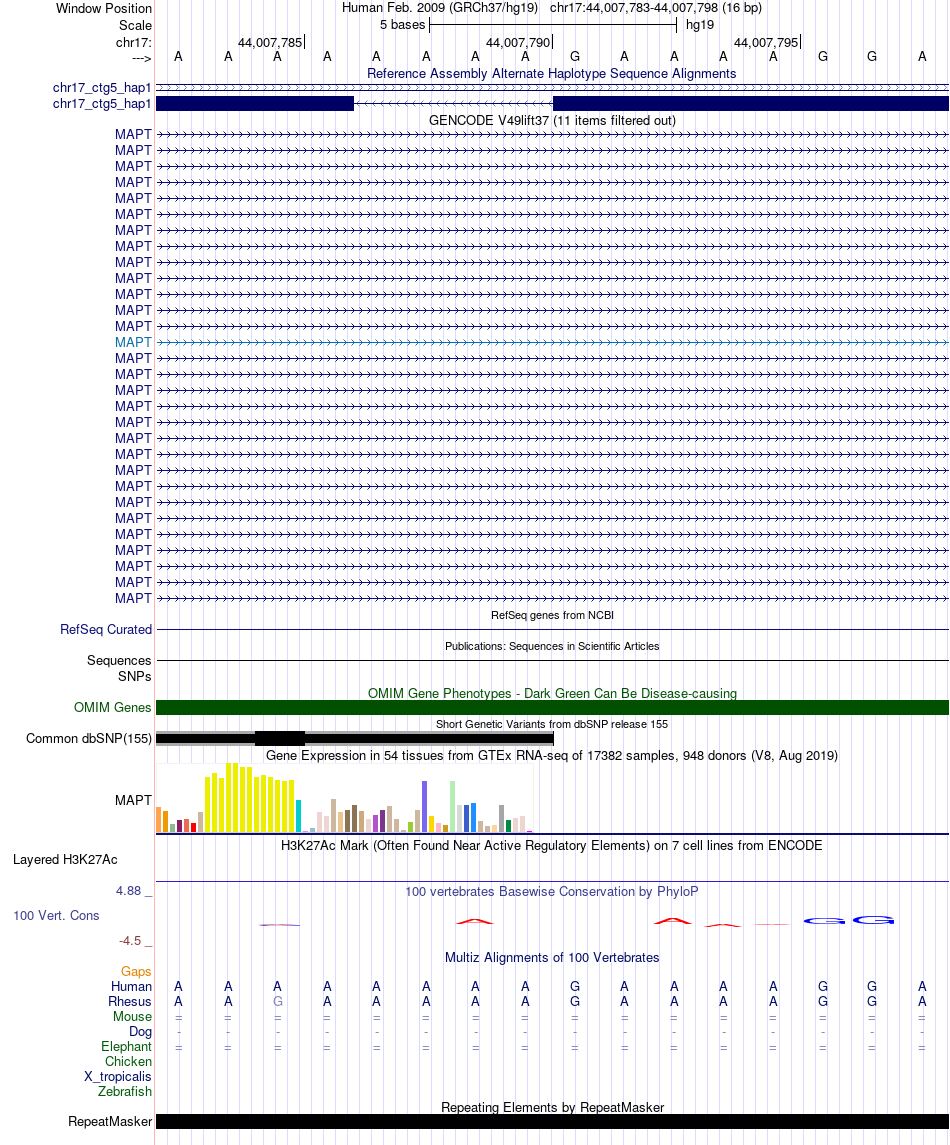The height and width of the screenshot is (1145, 950).
Task: Click the Scale label on the left
Action: pyautogui.click(x=136, y=26)
